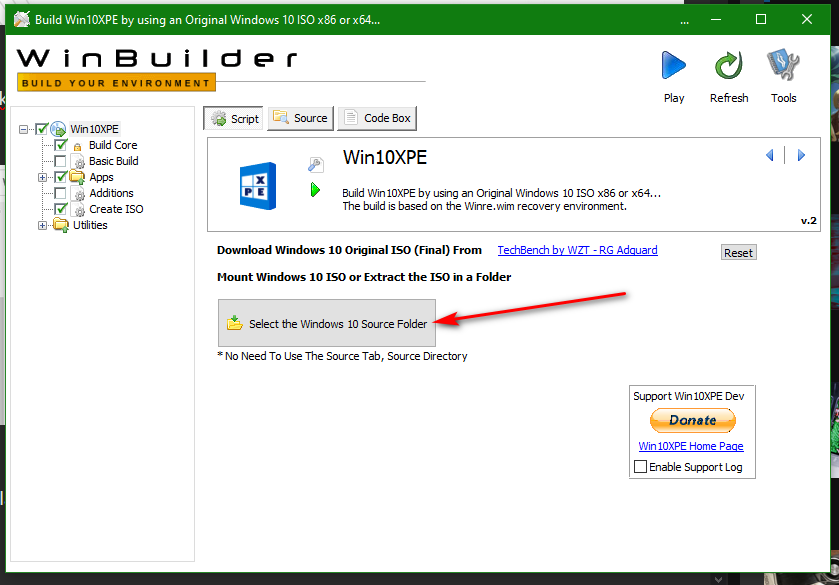Click the Additions script icon

(x=79, y=194)
